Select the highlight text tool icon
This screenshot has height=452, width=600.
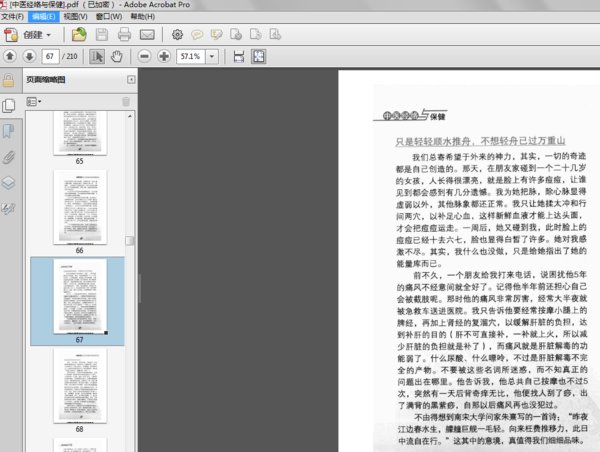(x=217, y=35)
